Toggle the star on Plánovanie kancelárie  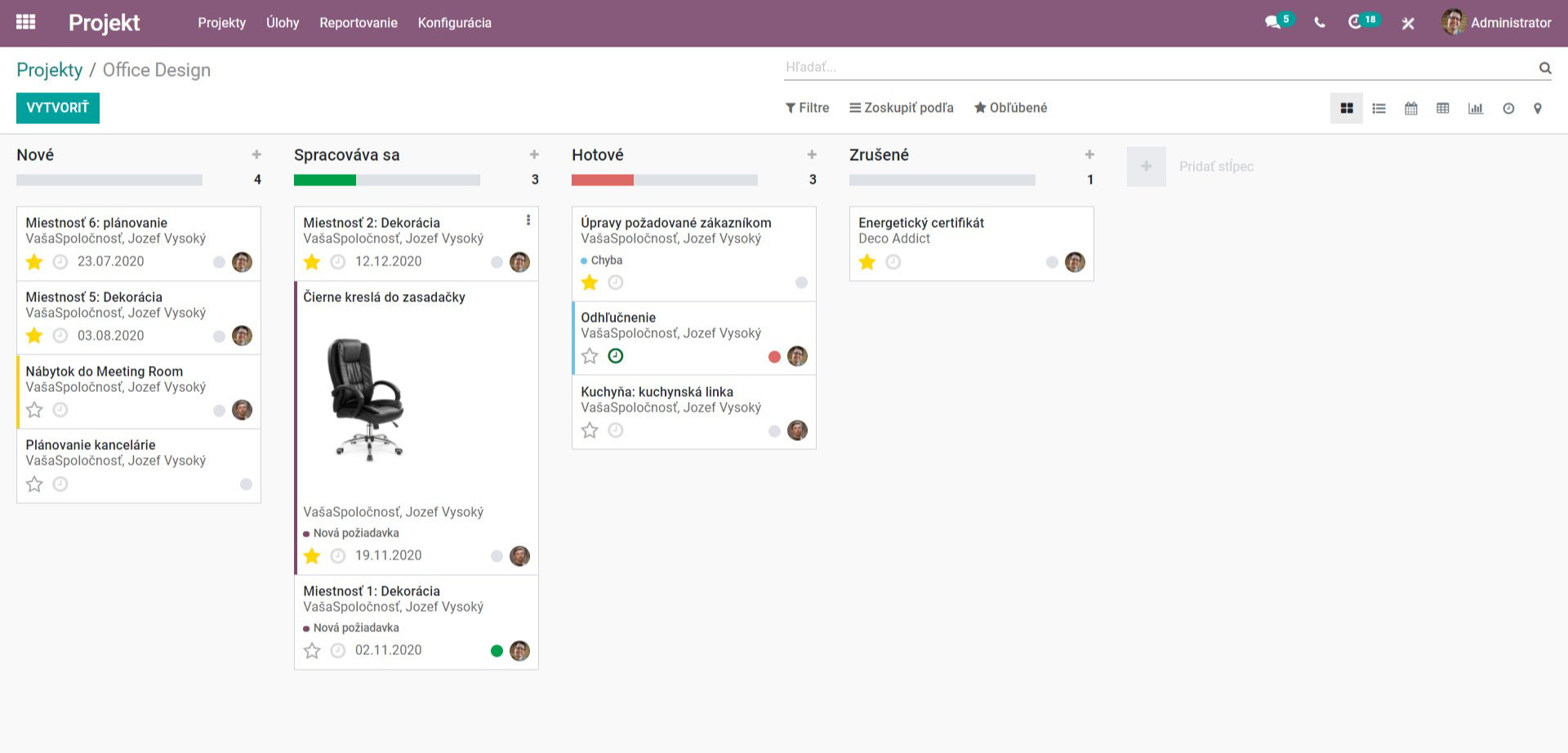[34, 484]
